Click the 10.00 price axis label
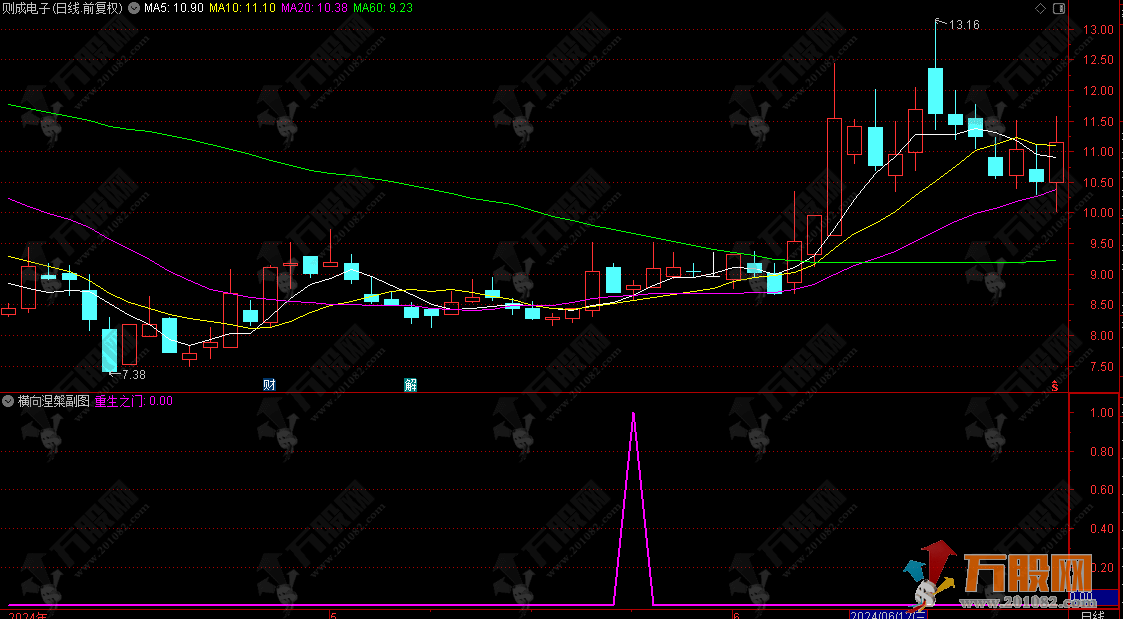 [1098, 213]
